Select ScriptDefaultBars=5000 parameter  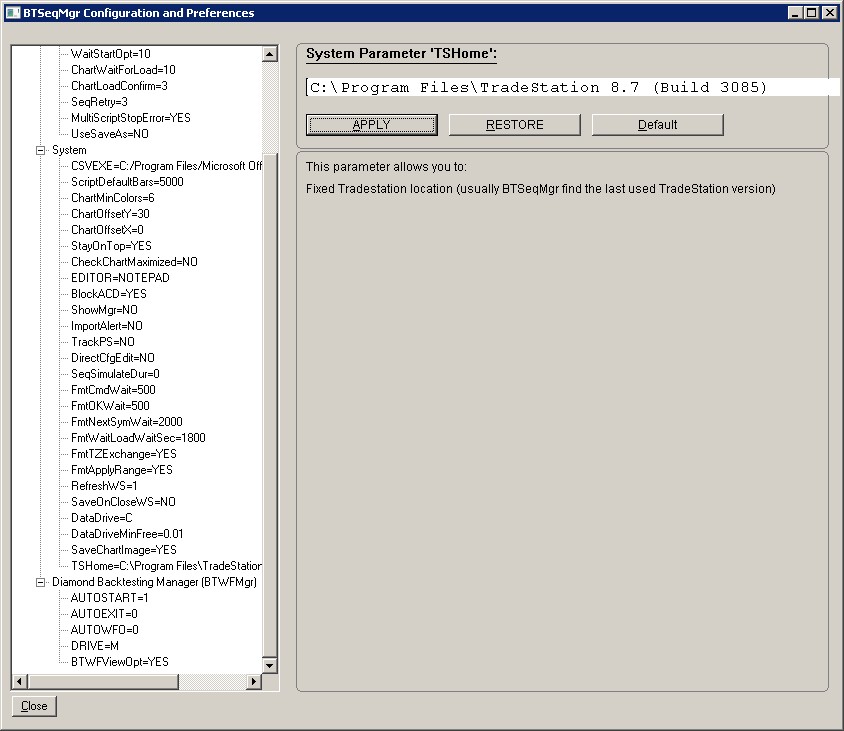point(128,182)
